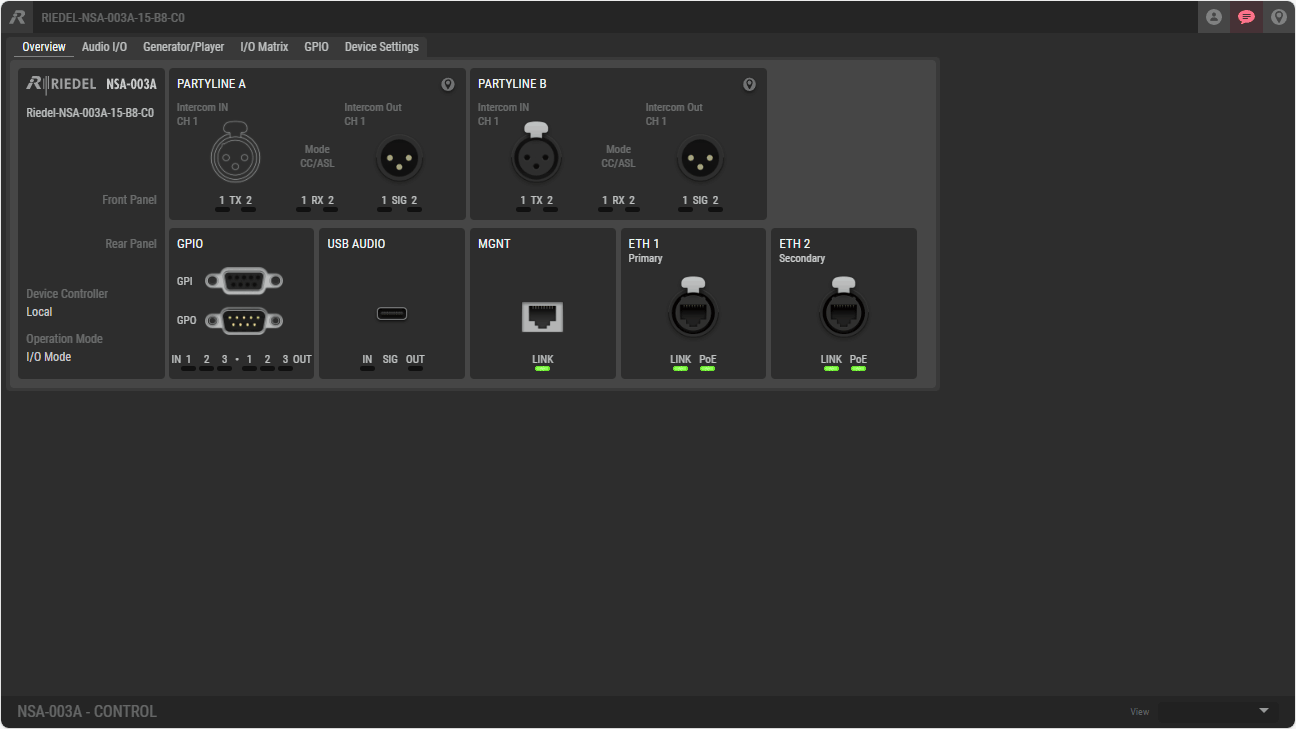1296x729 pixels.
Task: Select Partyline B Intercom Out XLR connector
Action: tap(701, 158)
